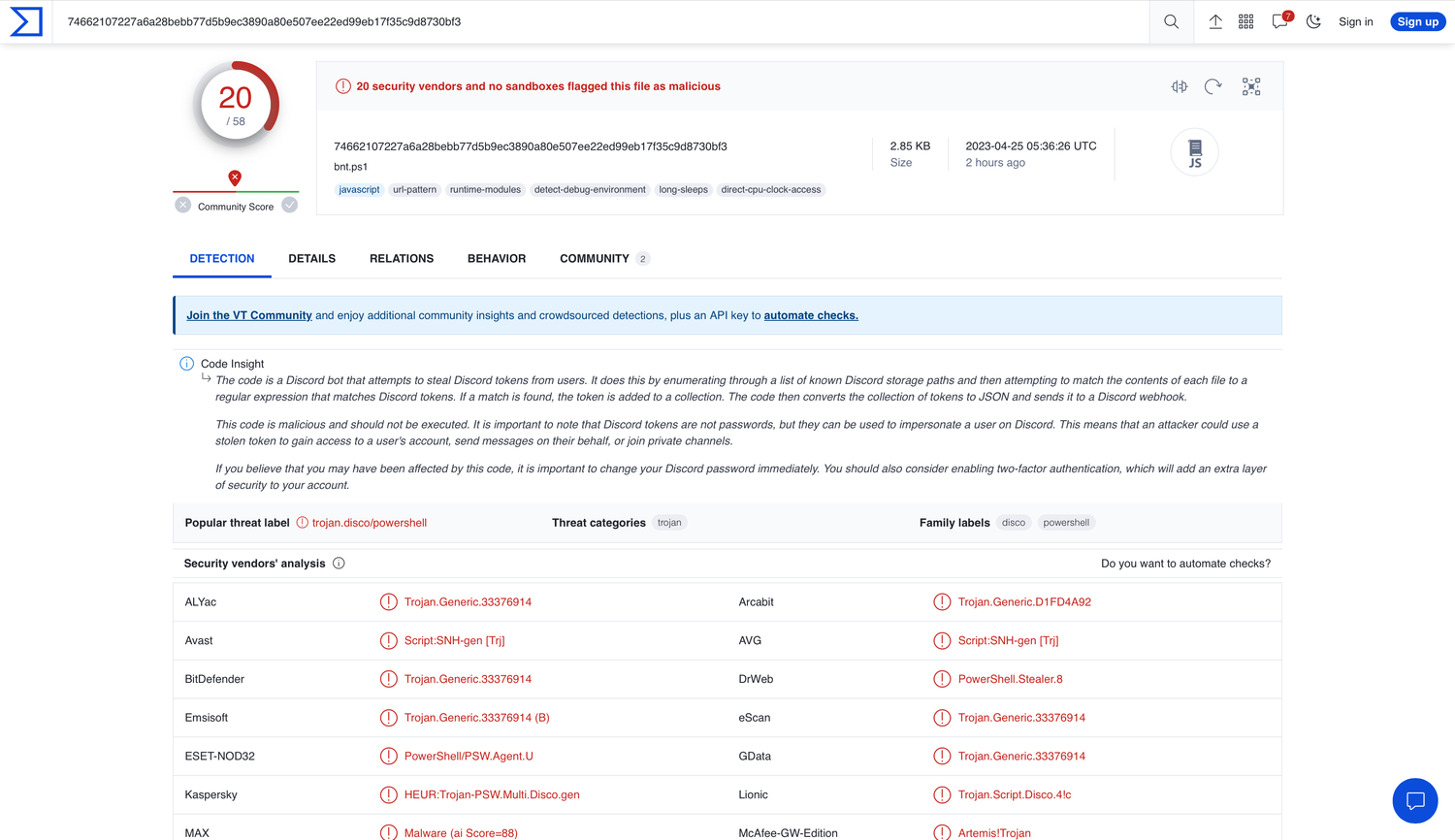Open the graph view icon

coord(1251,86)
